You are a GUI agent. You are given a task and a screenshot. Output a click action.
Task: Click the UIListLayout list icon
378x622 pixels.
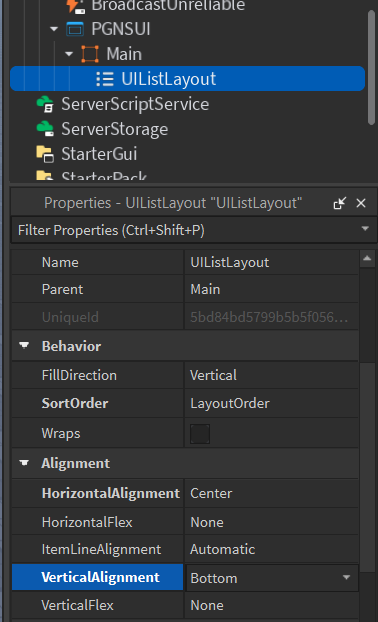coord(105,79)
